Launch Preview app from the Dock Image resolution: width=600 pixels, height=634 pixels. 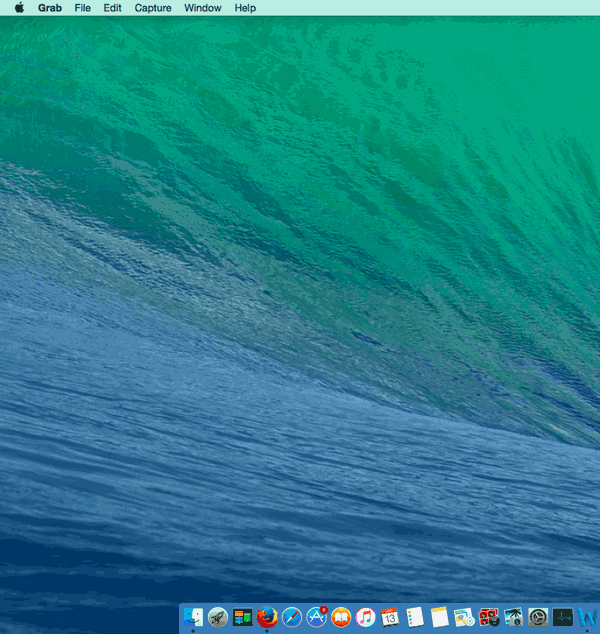(464, 617)
